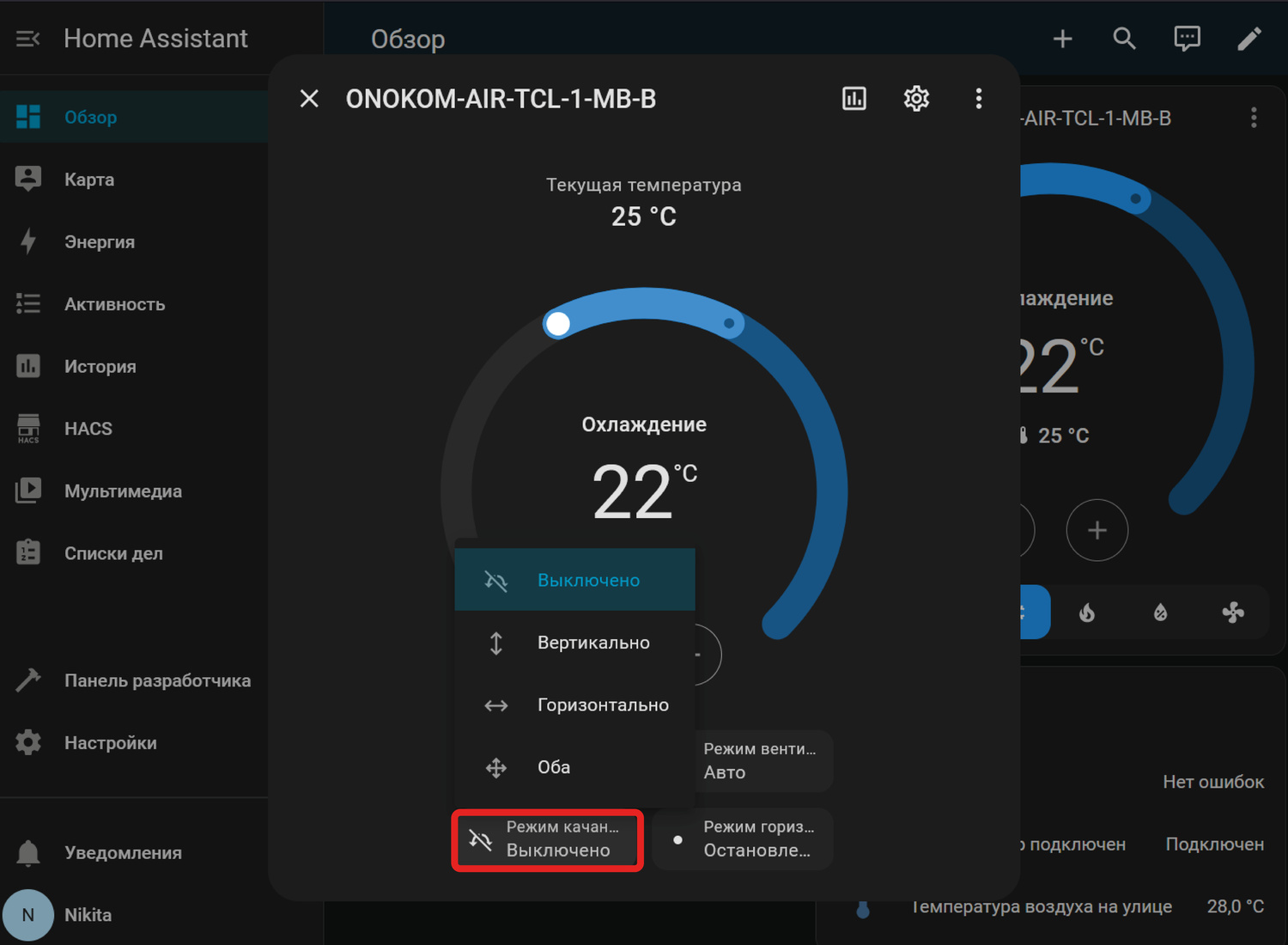This screenshot has height=945, width=1288.
Task: Click the search magnifier icon
Action: pyautogui.click(x=1124, y=39)
